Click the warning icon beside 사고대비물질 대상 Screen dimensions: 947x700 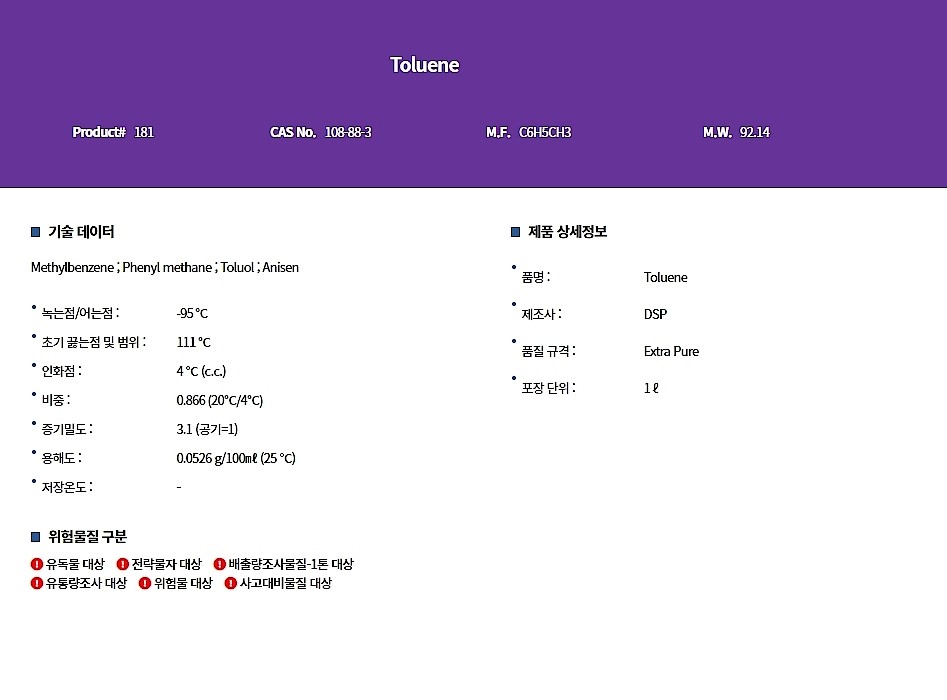pyautogui.click(x=231, y=583)
